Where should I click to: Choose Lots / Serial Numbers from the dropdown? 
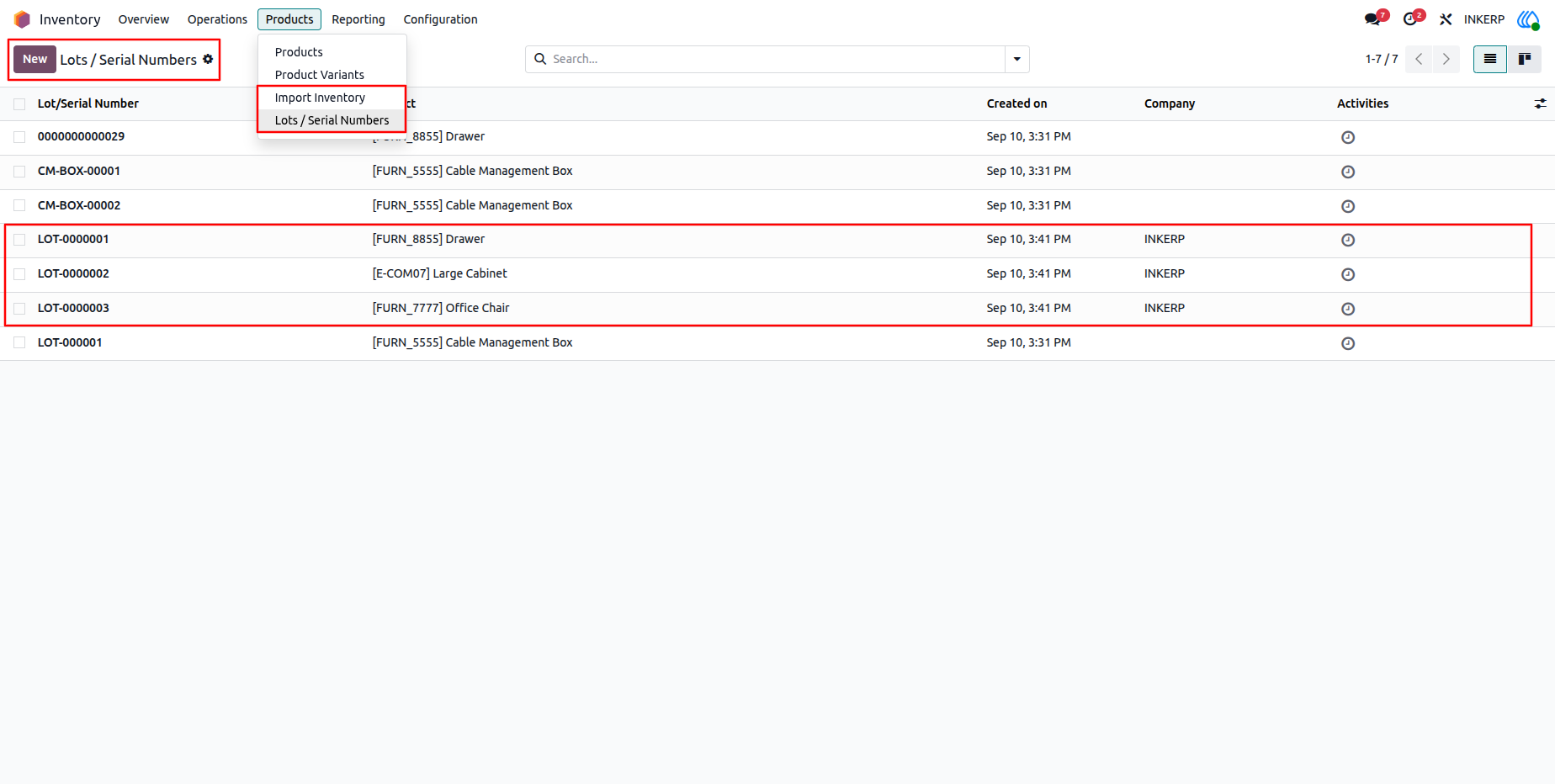click(x=332, y=120)
